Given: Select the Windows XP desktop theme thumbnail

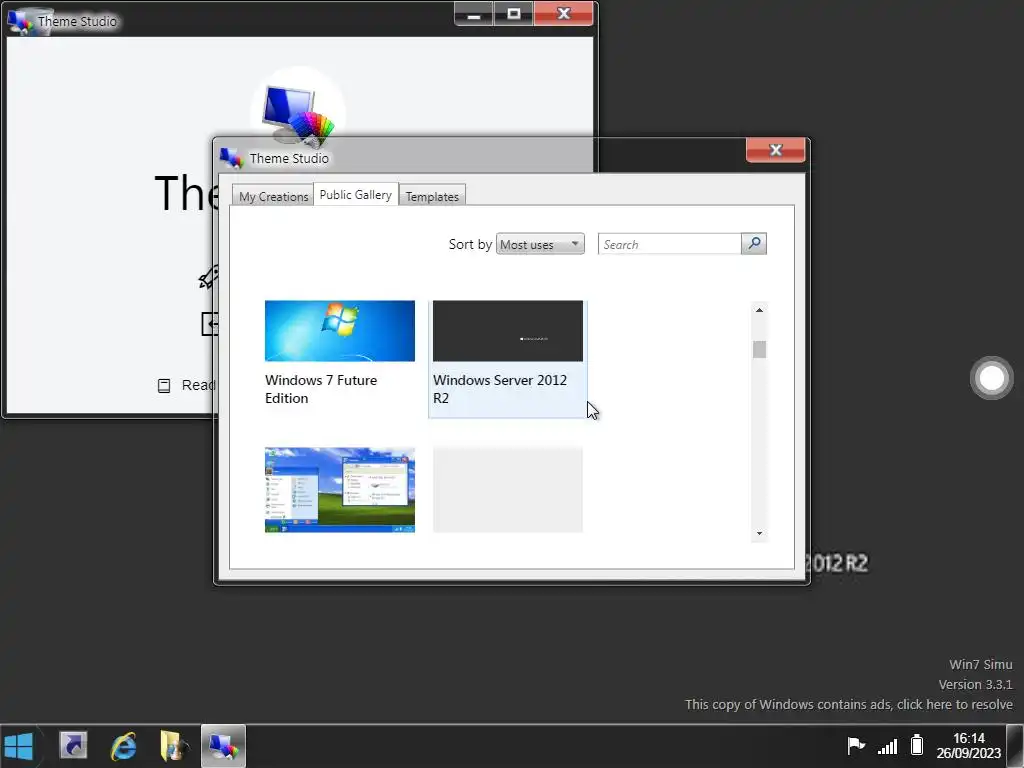Looking at the screenshot, I should coord(340,490).
